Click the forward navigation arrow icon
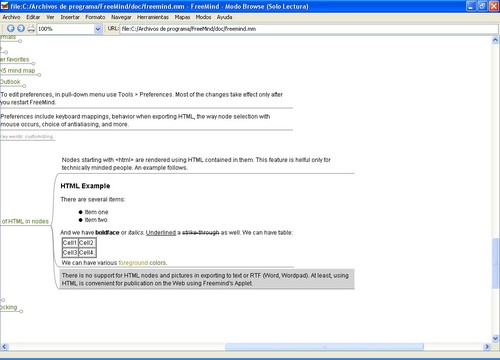Viewport: 500px width, 360px height. pyautogui.click(x=21, y=29)
